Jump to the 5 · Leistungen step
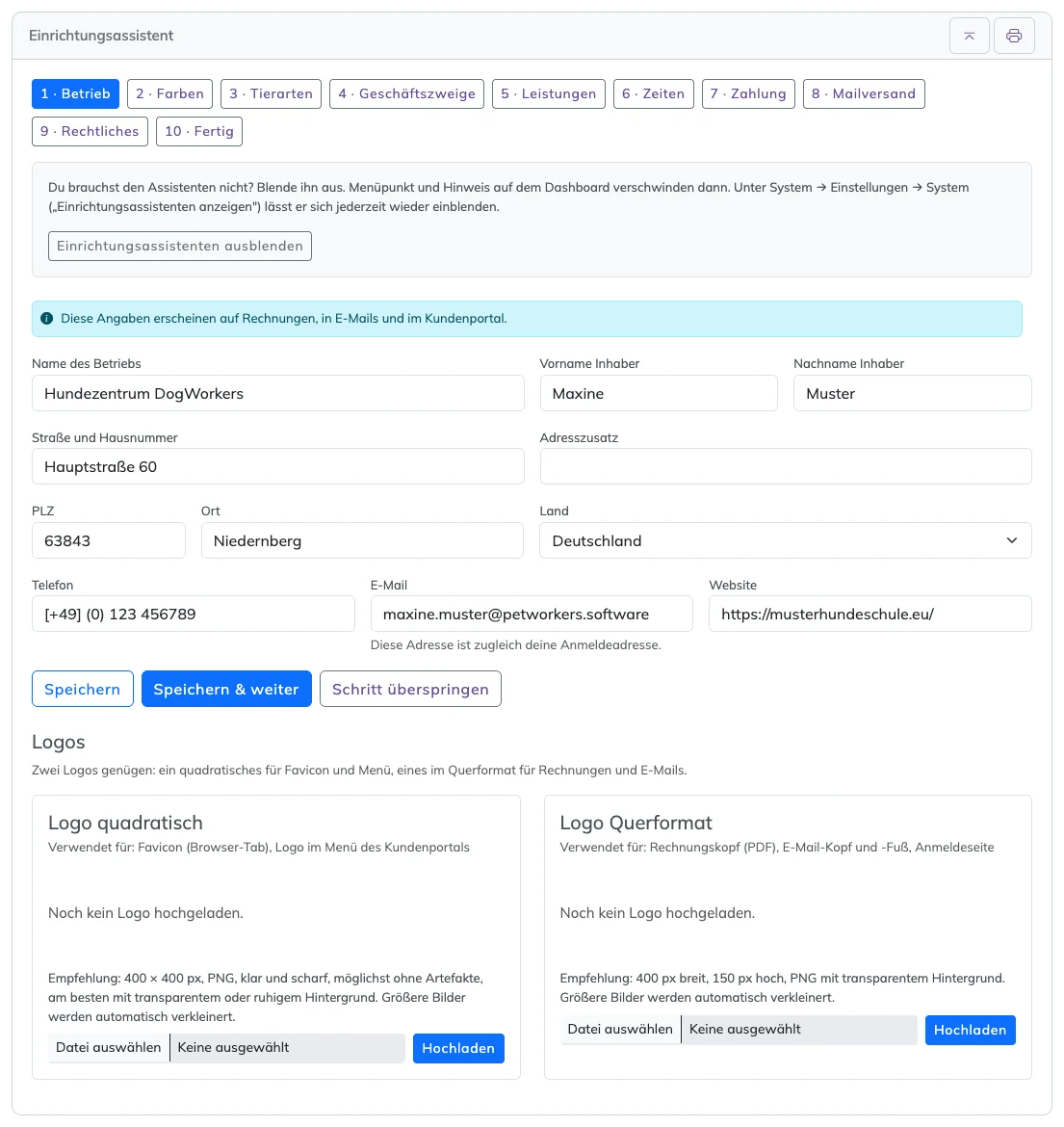This screenshot has height=1127, width=1064. pos(549,93)
